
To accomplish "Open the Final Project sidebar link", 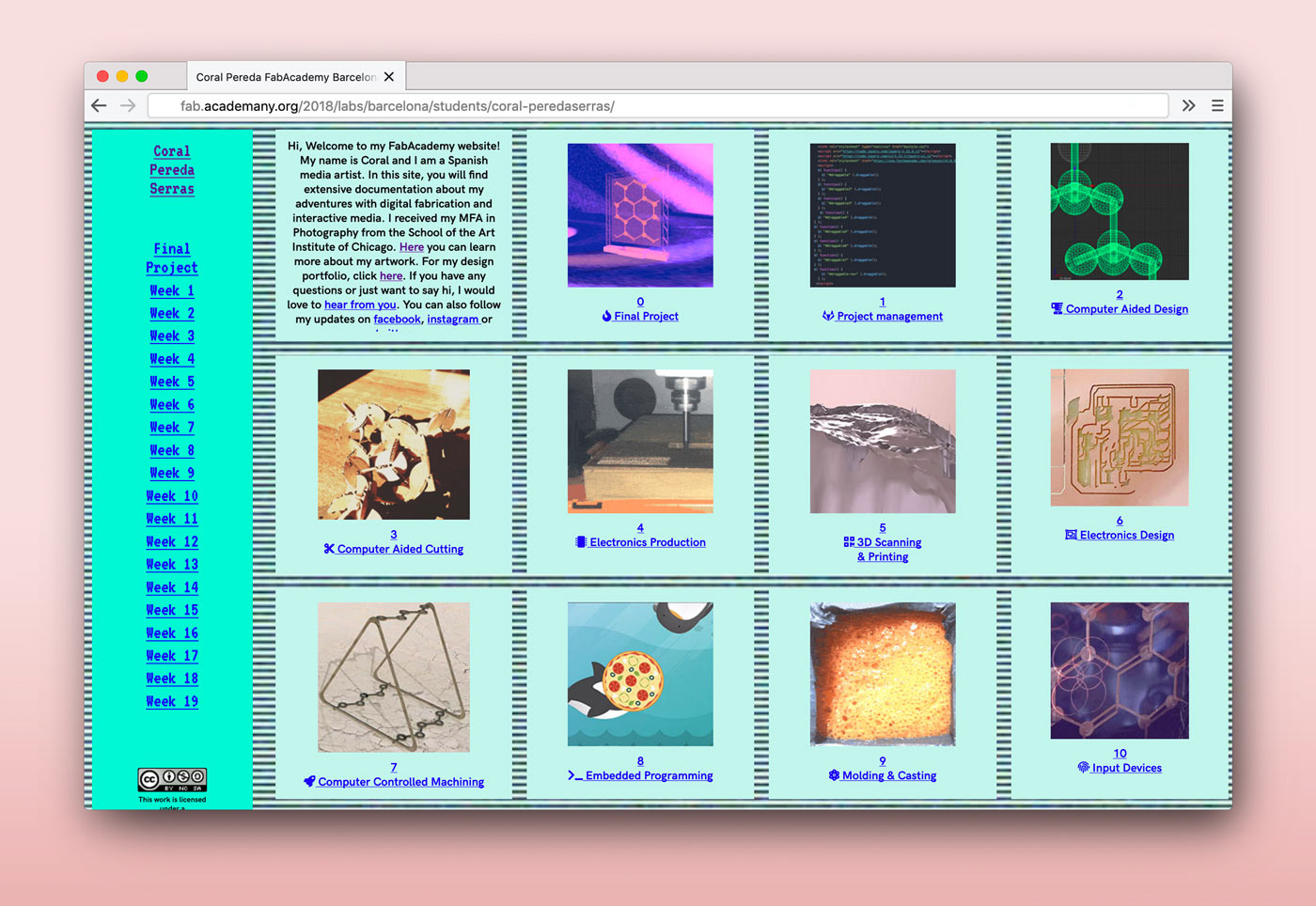I will point(172,258).
